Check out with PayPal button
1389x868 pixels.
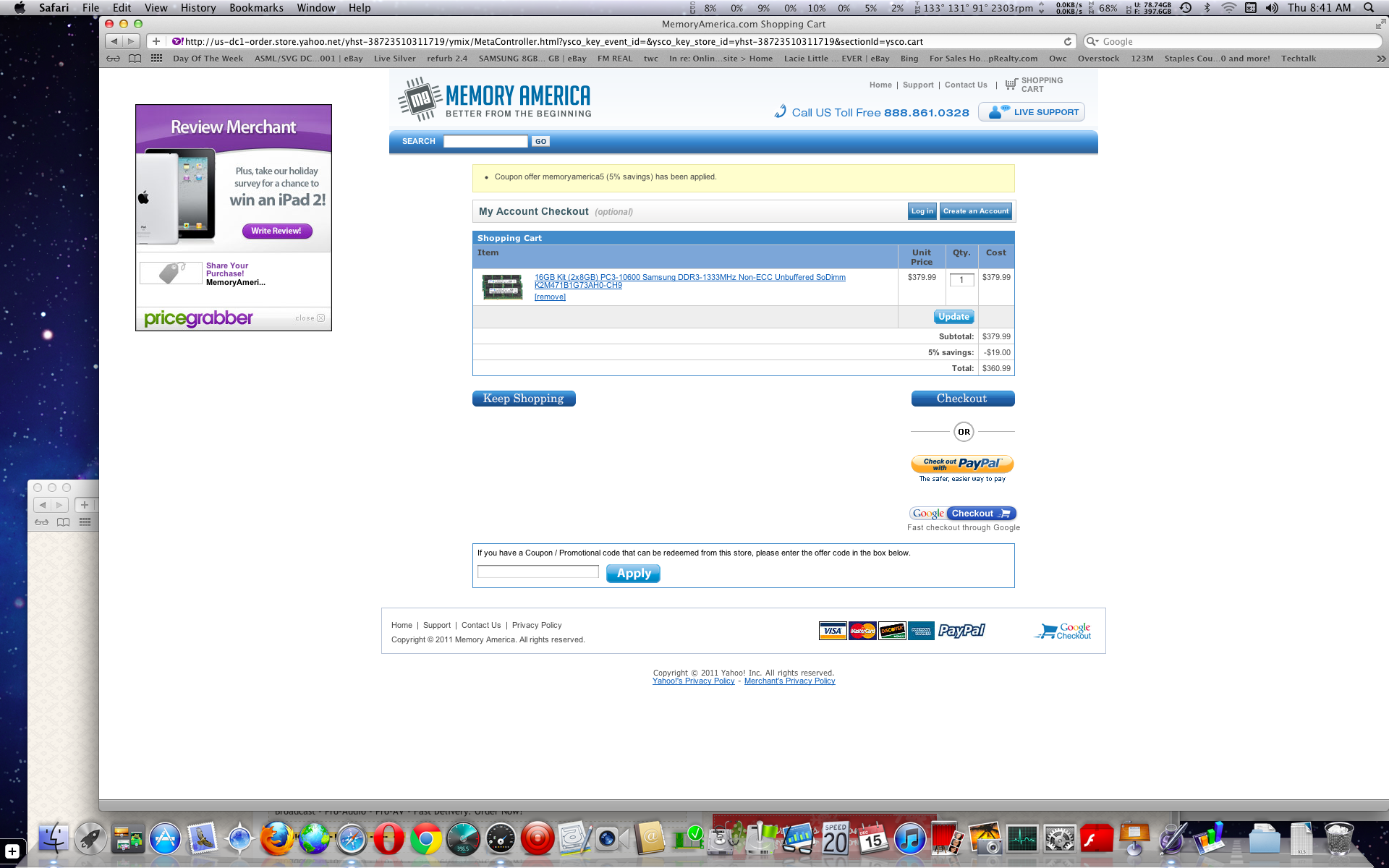pyautogui.click(x=962, y=464)
